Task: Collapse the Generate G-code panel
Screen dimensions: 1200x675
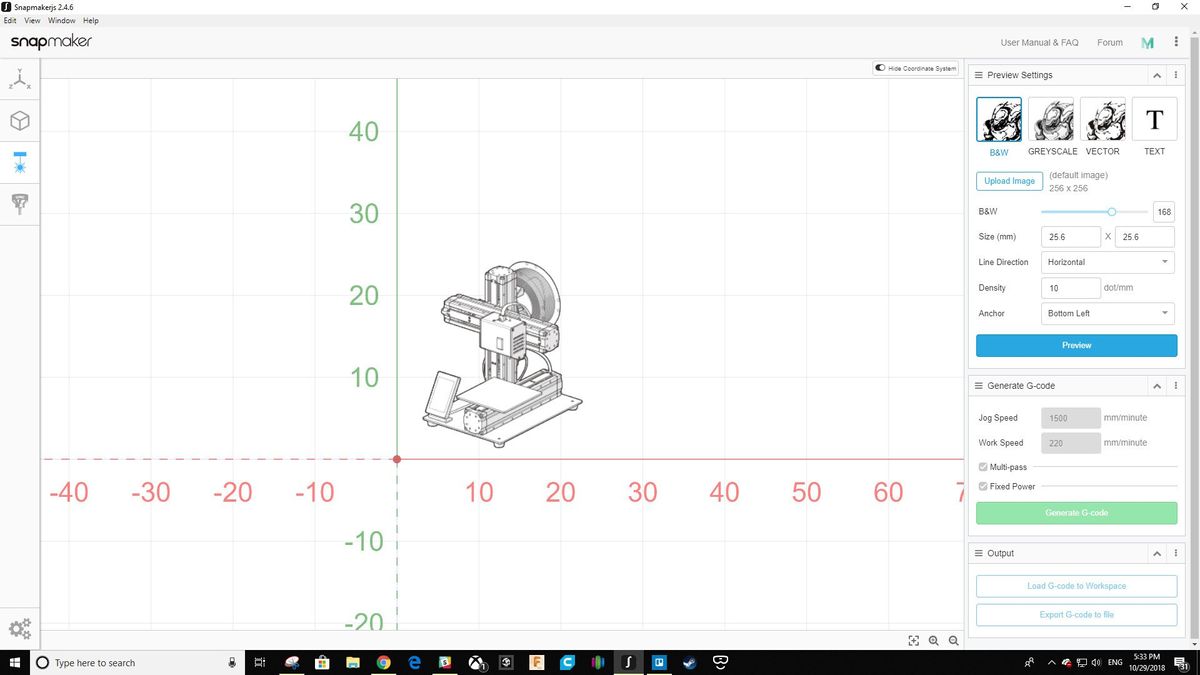Action: pos(1156,386)
